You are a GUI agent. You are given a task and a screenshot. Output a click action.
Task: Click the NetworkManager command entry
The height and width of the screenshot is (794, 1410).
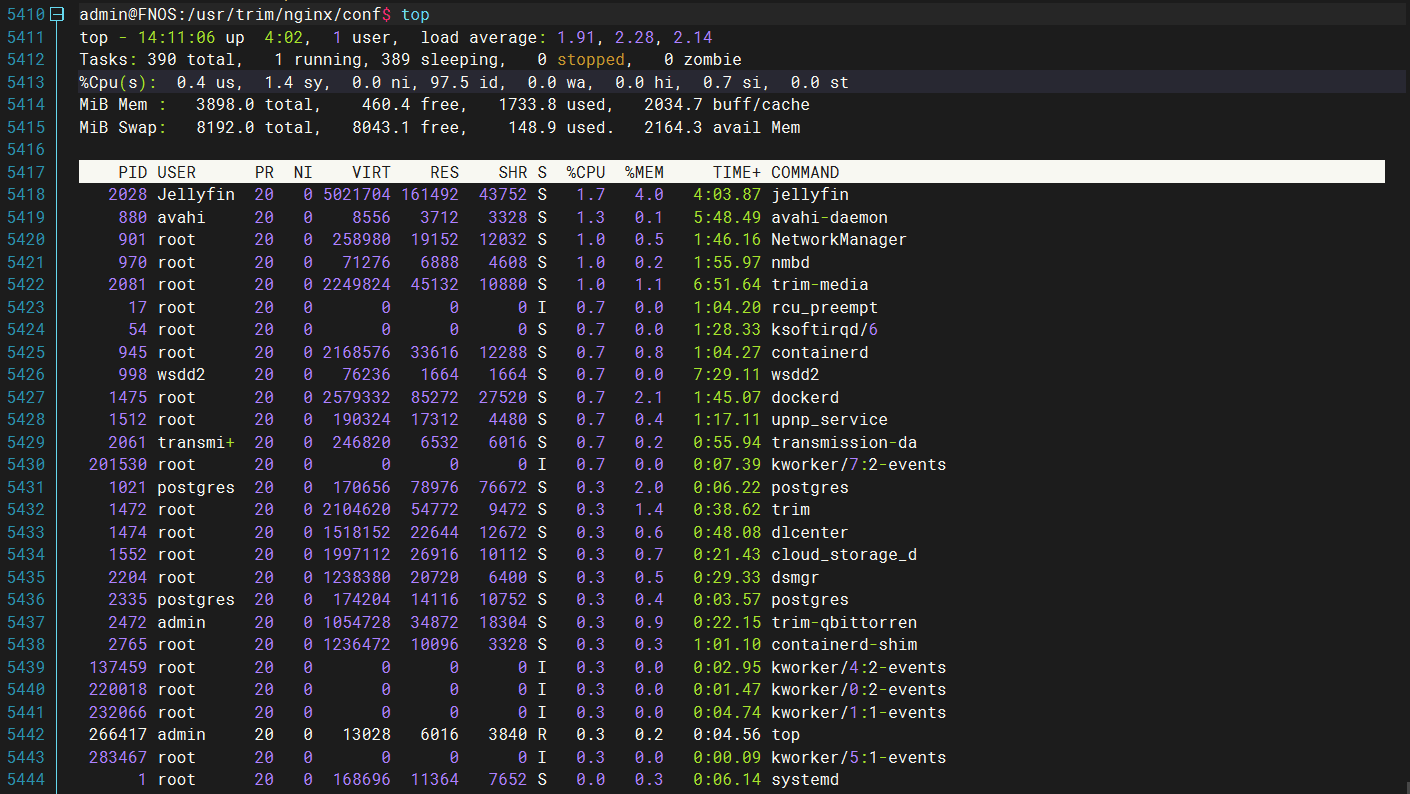click(839, 240)
